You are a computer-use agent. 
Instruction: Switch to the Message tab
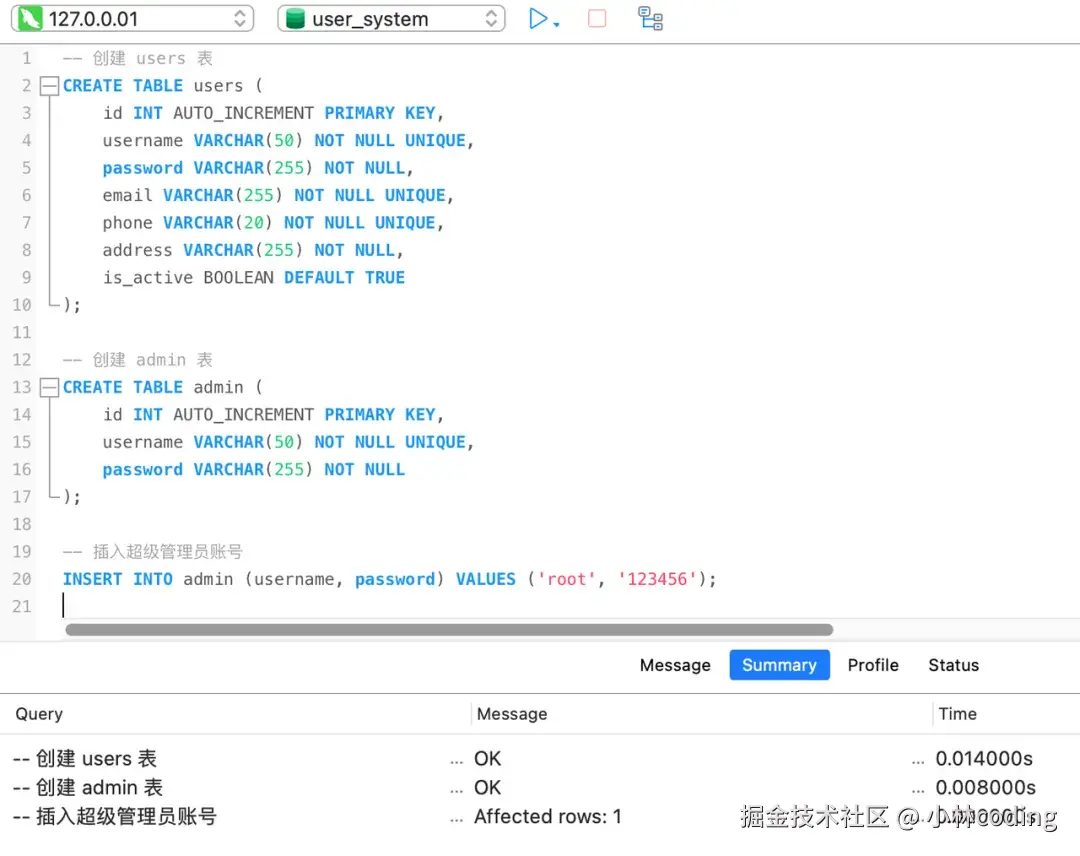pyautogui.click(x=675, y=665)
